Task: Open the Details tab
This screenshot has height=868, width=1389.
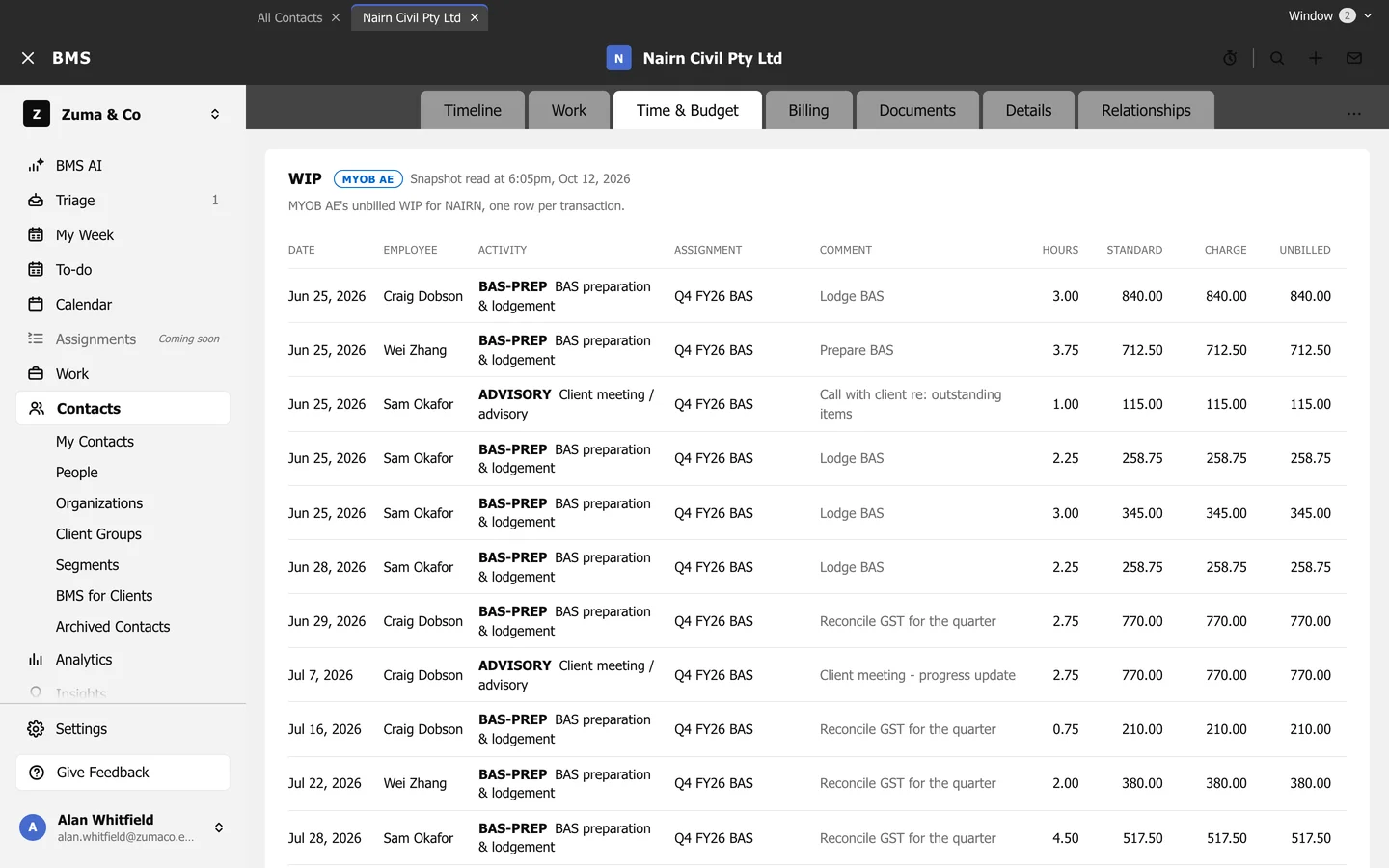Action: pos(1028,110)
